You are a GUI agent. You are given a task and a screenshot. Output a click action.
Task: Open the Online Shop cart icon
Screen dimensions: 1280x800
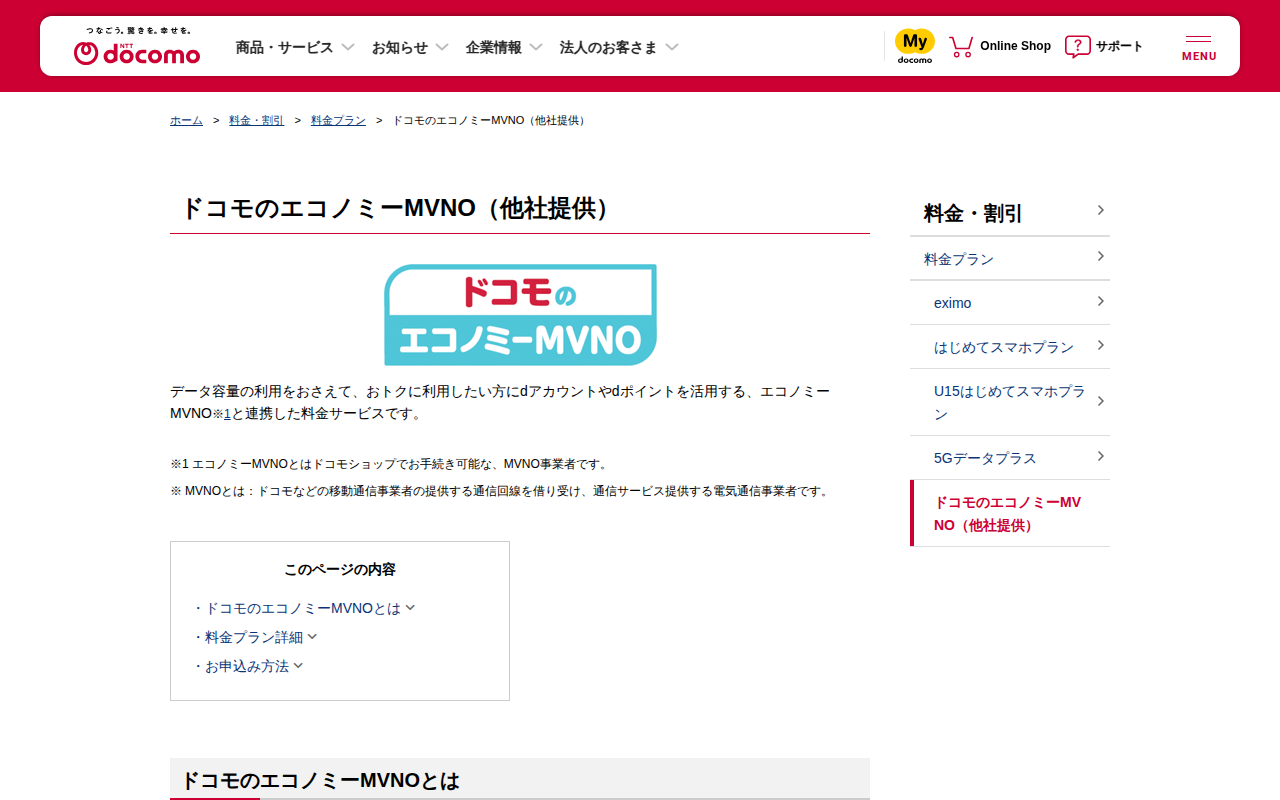[x=961, y=46]
